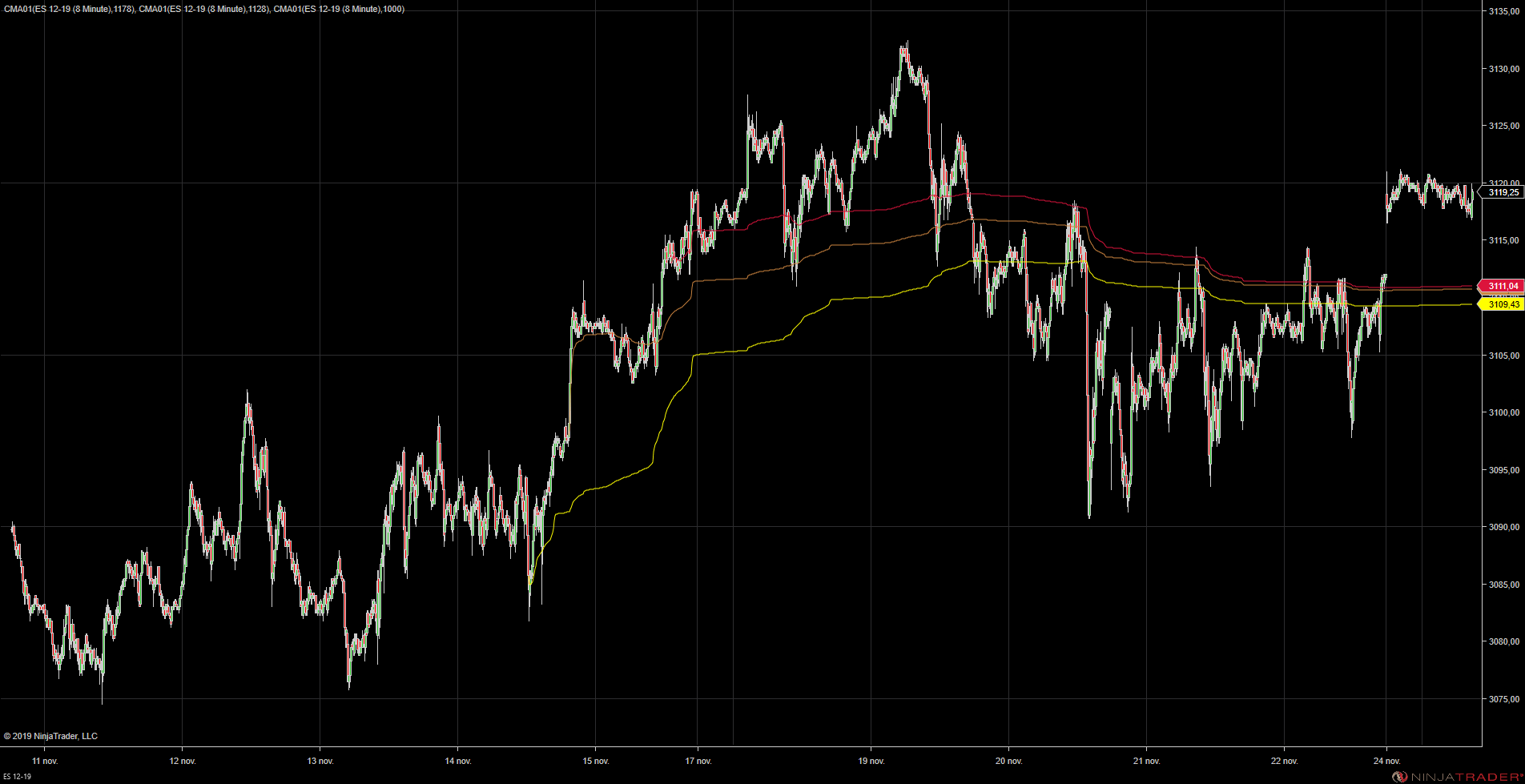Image resolution: width=1525 pixels, height=784 pixels.
Task: Click the 12 nov. date label
Action: coord(183,761)
